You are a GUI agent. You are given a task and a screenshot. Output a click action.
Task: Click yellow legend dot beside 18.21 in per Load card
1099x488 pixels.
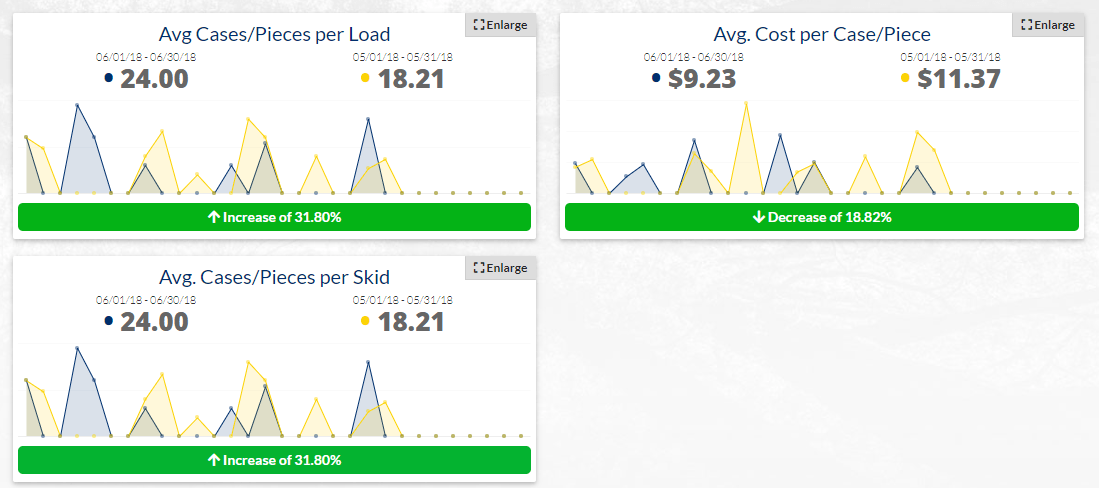click(x=365, y=78)
